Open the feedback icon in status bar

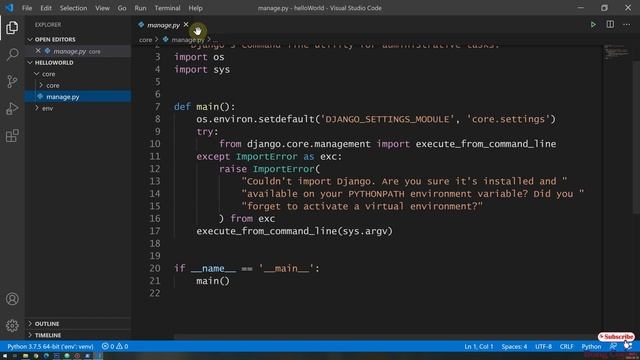[x=613, y=346]
